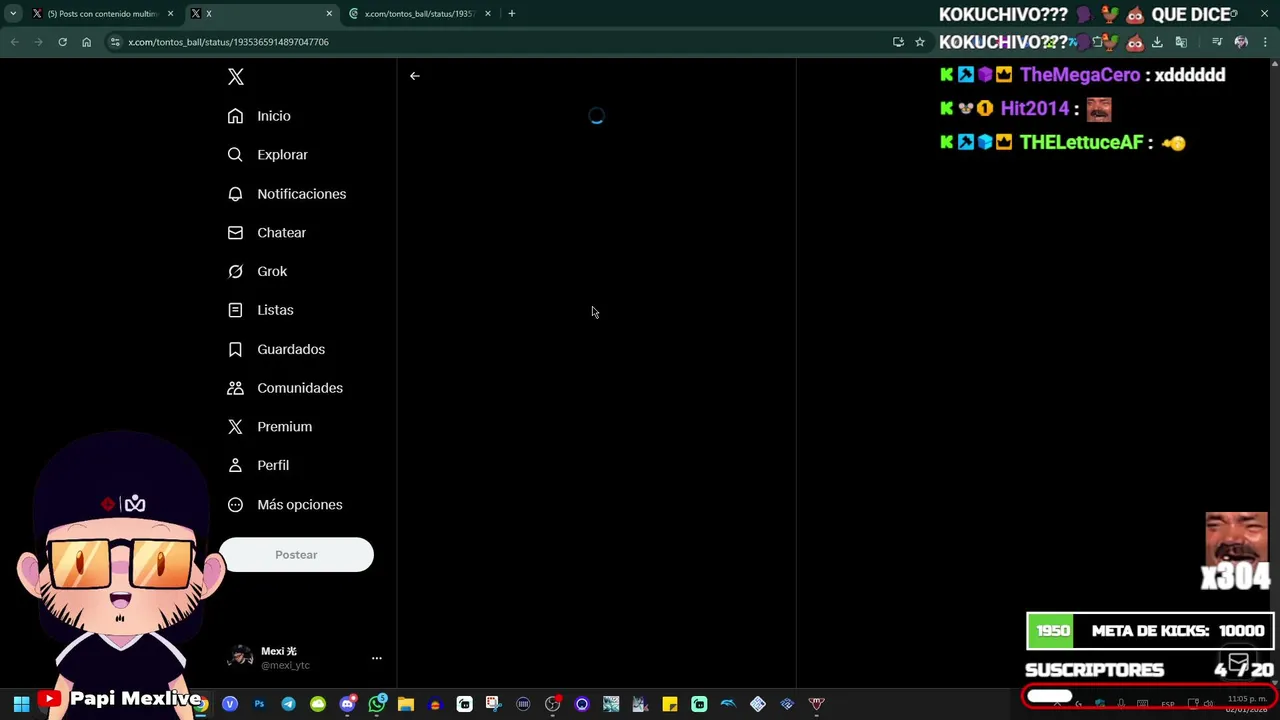The width and height of the screenshot is (1280, 720).
Task: Click the browser home button
Action: point(86,42)
